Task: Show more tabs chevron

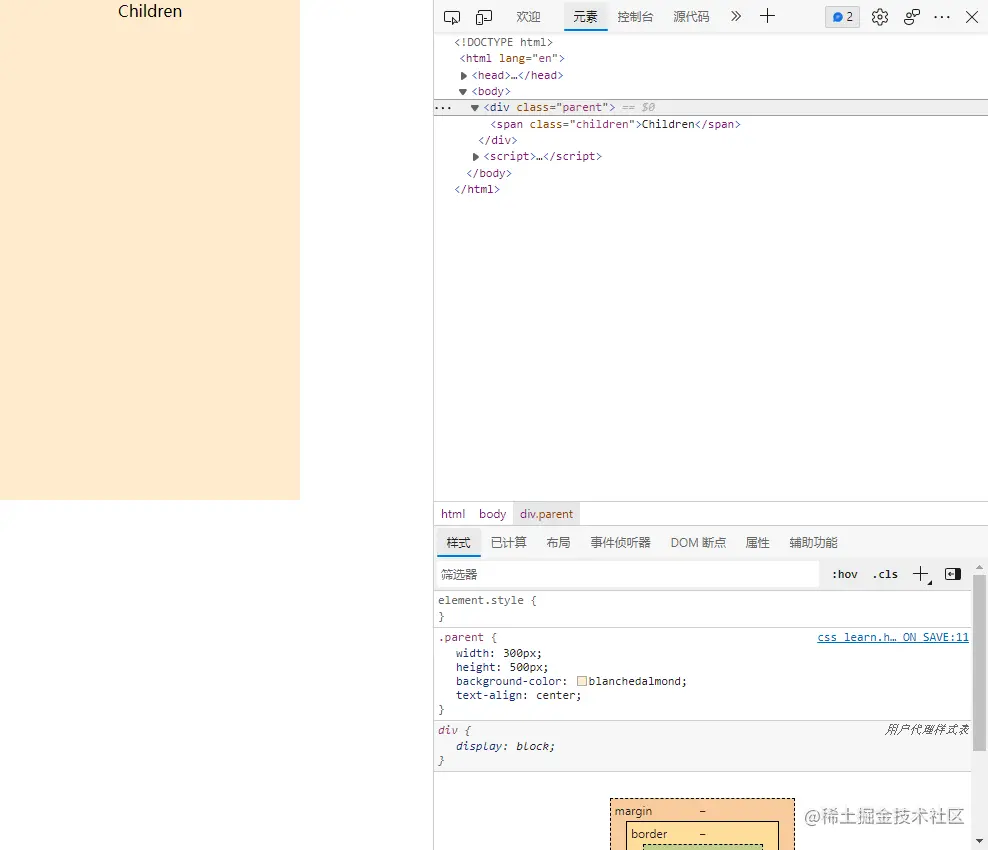Action: (x=736, y=16)
